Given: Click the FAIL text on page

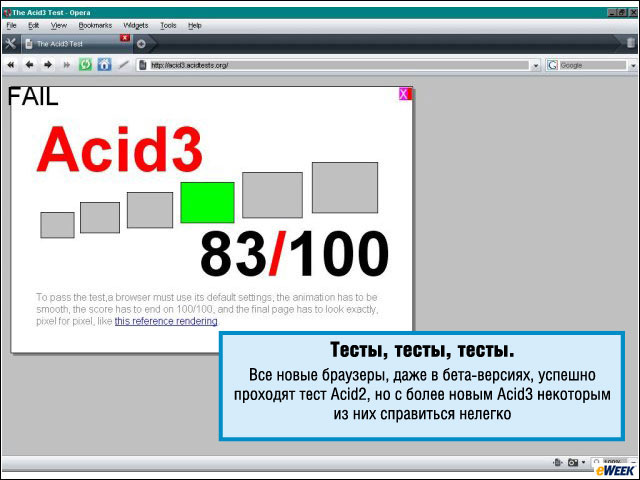Looking at the screenshot, I should click(33, 97).
